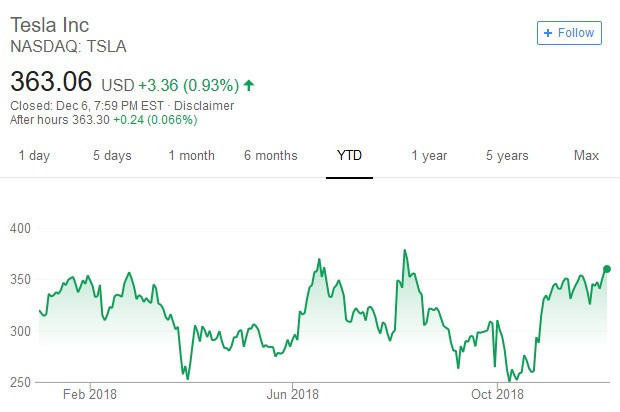620x412 pixels.
Task: Click the plus icon in Follow button
Action: click(x=548, y=33)
